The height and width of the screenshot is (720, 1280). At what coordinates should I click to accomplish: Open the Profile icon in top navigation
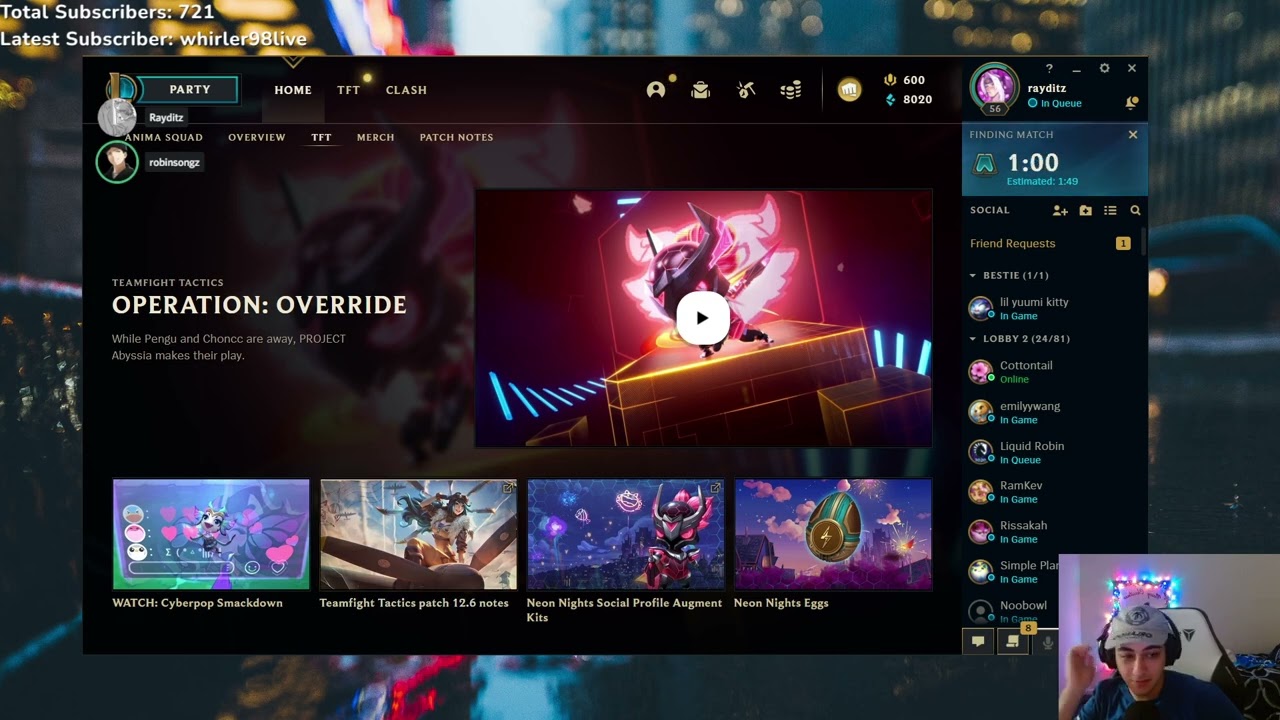[x=656, y=90]
